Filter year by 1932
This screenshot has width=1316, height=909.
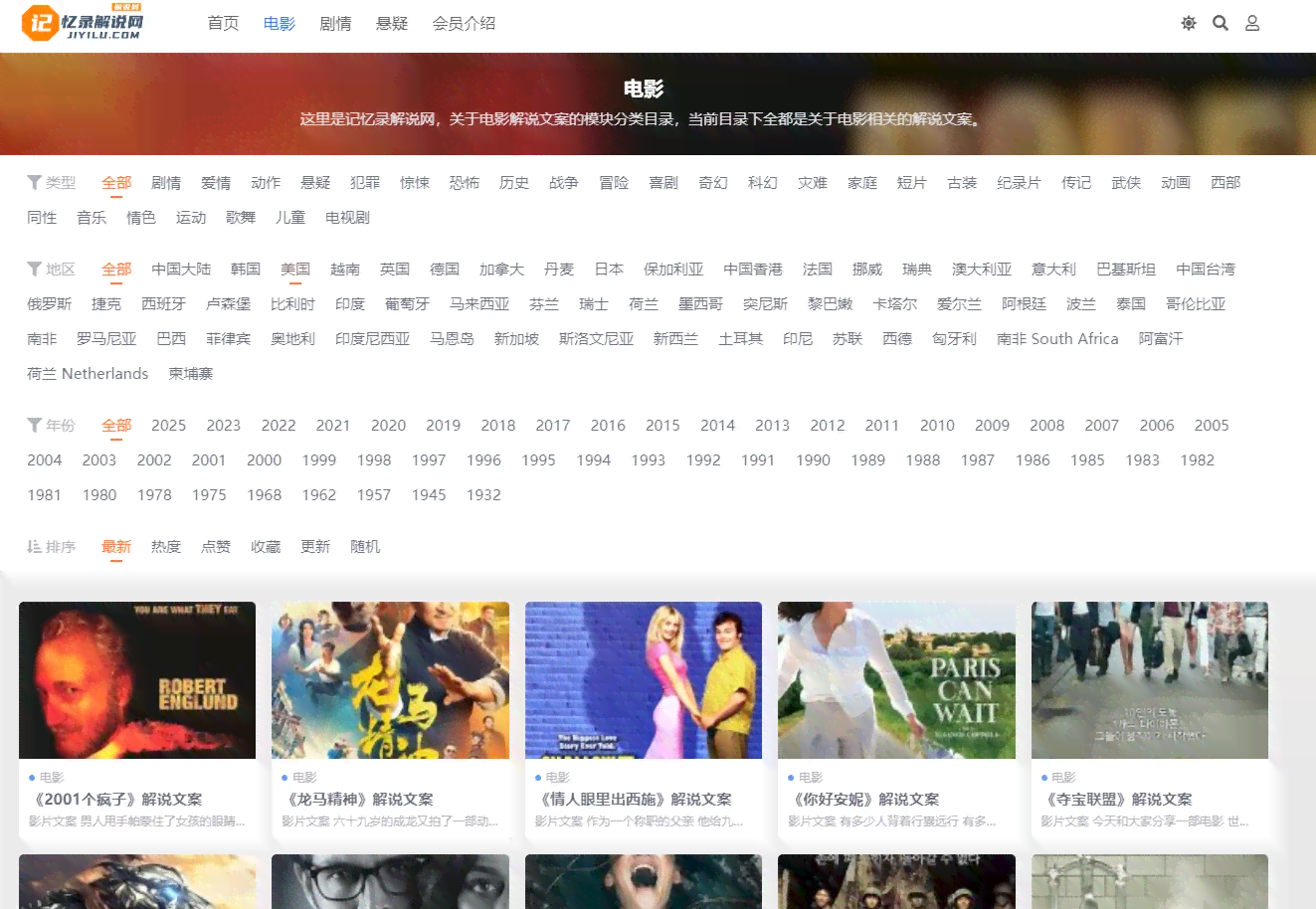(x=483, y=495)
